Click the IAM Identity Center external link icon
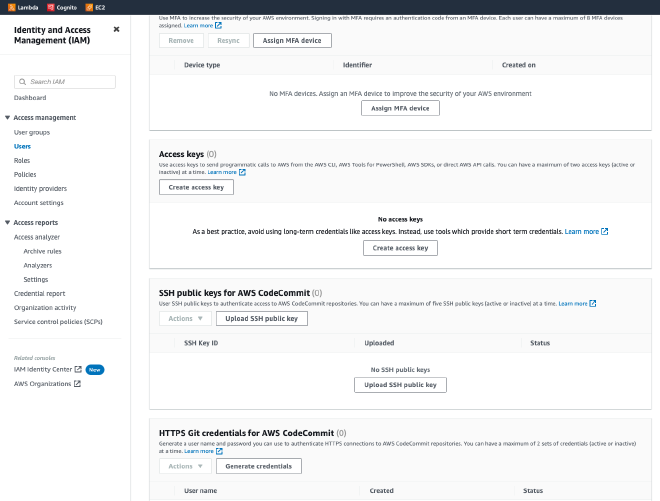 [x=78, y=369]
